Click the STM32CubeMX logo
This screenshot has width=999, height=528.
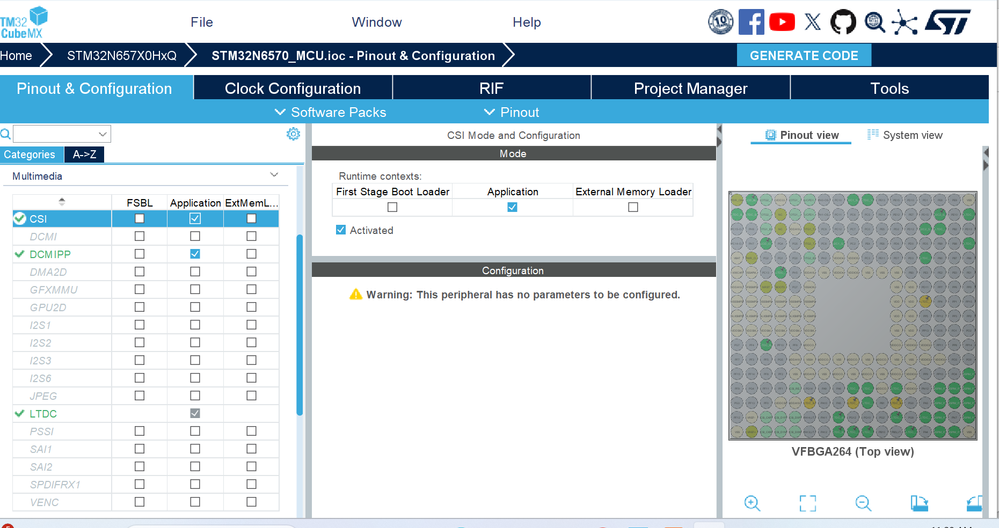coord(24,22)
